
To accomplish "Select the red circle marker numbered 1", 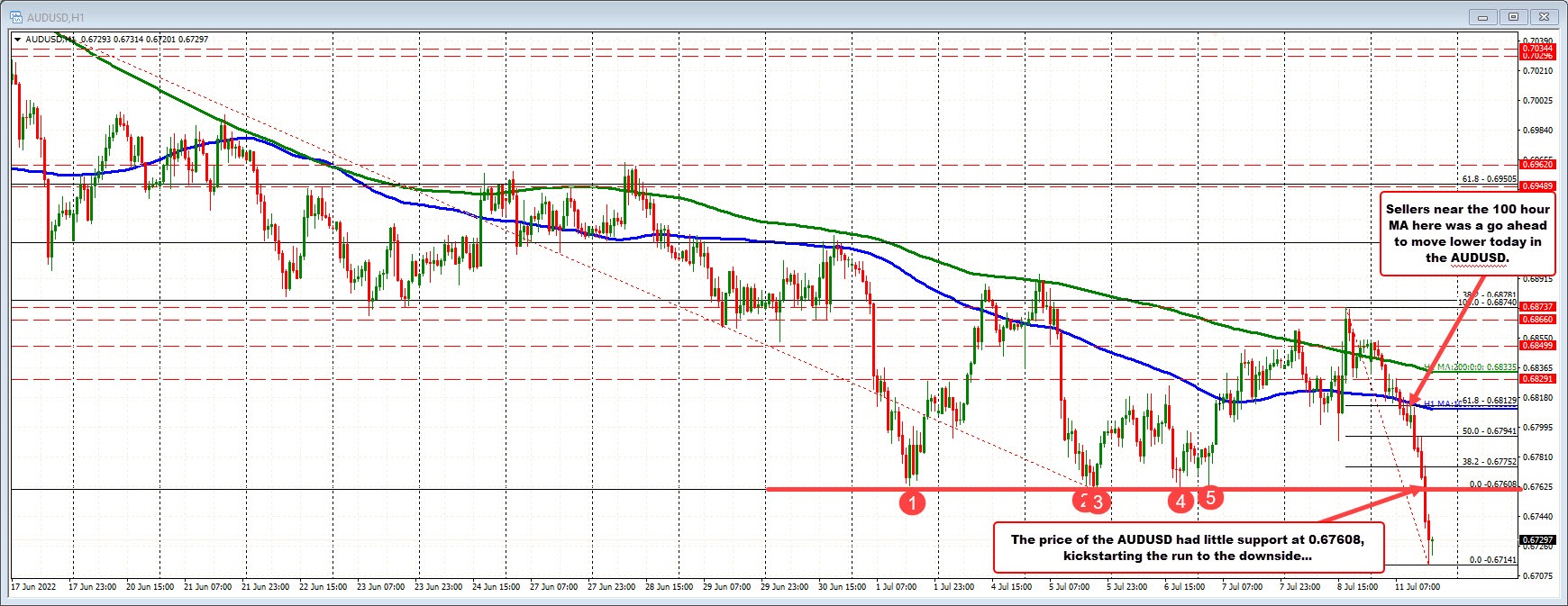I will [912, 502].
